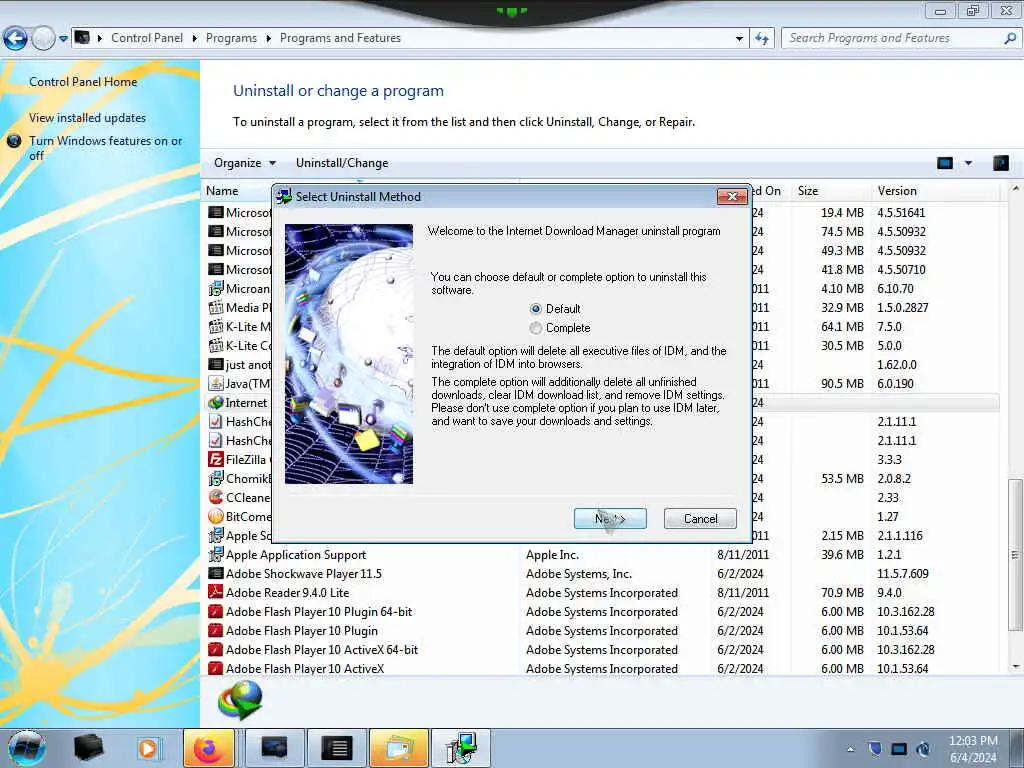Click the IDM globe artwork in dialog

(x=349, y=353)
